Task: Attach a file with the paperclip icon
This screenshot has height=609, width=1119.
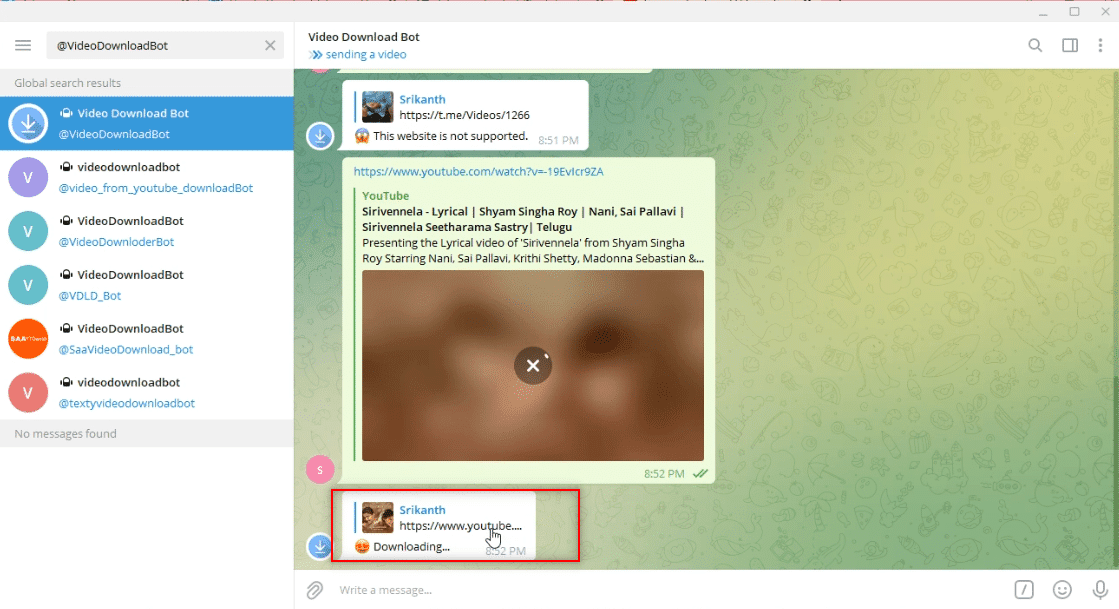Action: tap(314, 590)
